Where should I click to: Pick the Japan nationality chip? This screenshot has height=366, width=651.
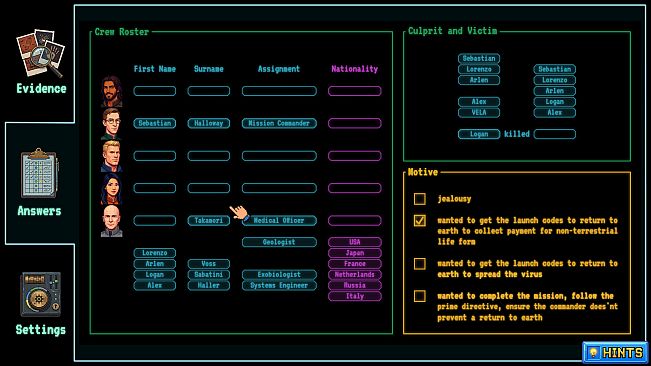pyautogui.click(x=355, y=253)
